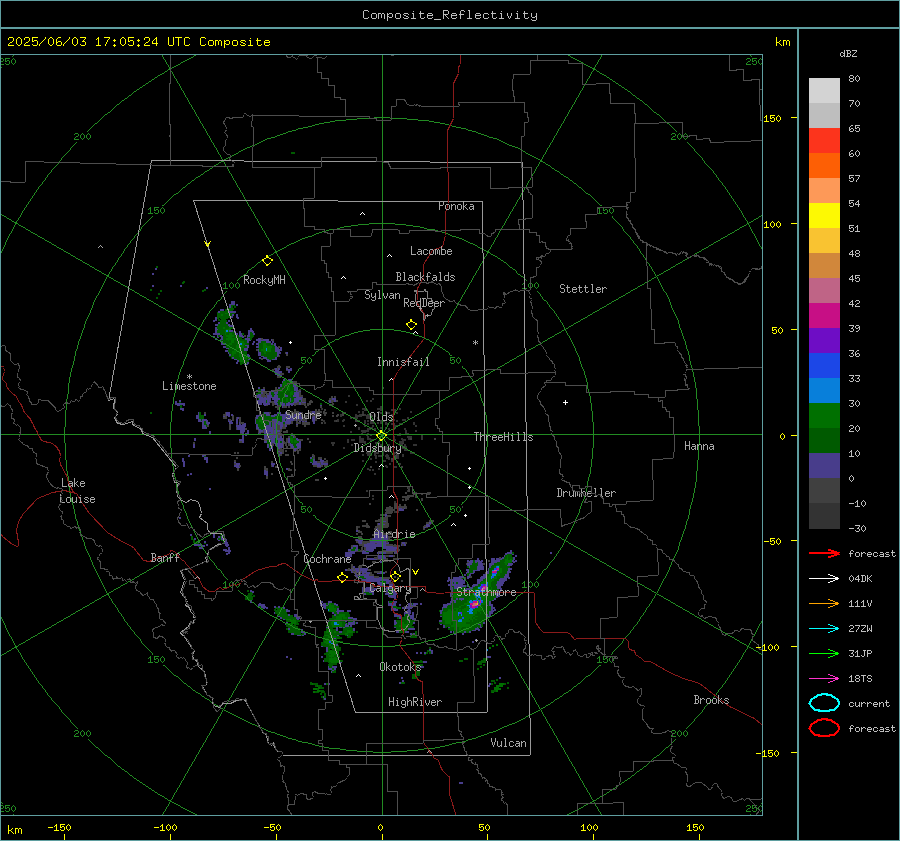Viewport: 900px width, 841px height.
Task: Click the asterisk marker east of Innisfail
Action: pos(475,343)
